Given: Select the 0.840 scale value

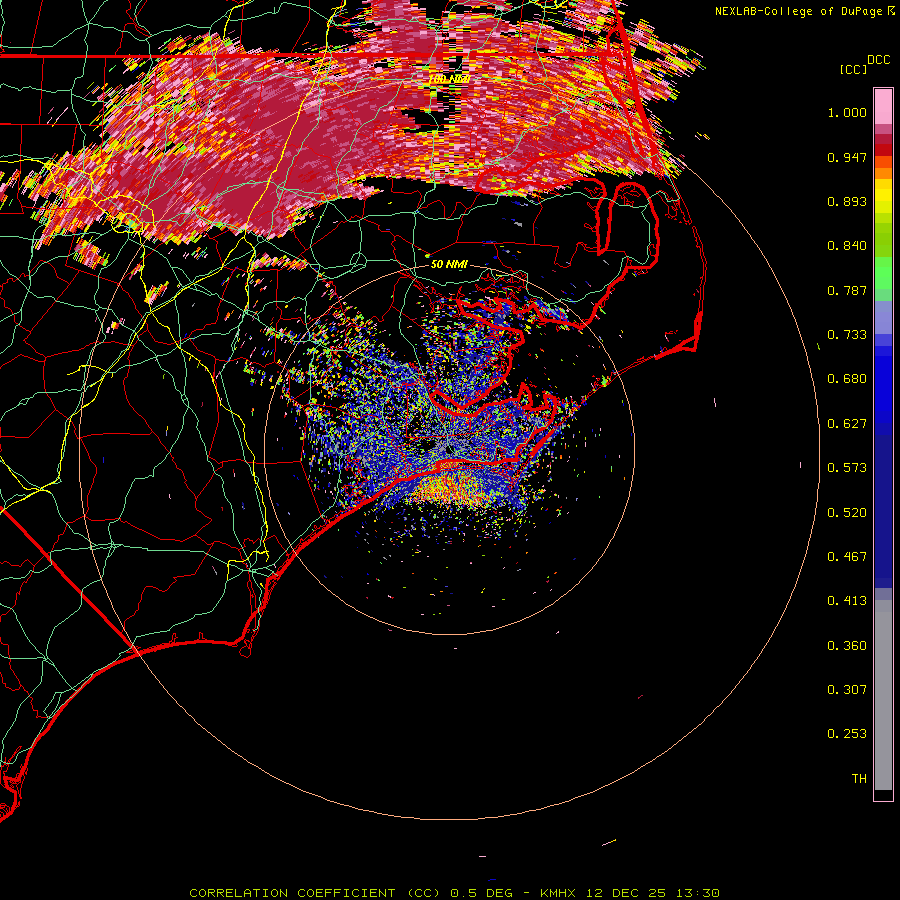Looking at the screenshot, I should pos(847,246).
